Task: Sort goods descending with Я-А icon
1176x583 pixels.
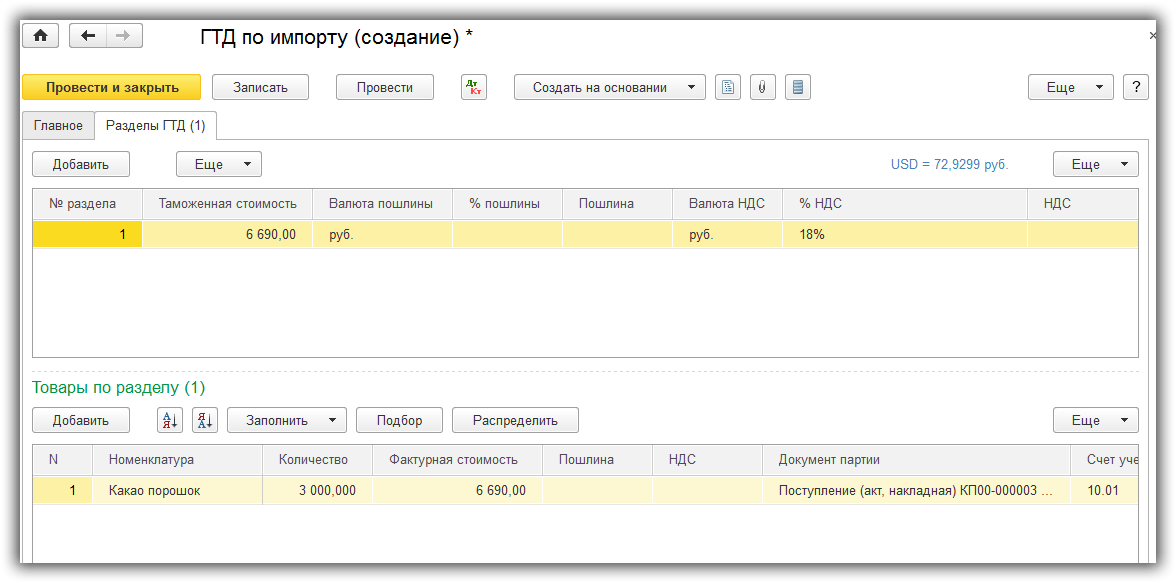Action: pyautogui.click(x=204, y=421)
